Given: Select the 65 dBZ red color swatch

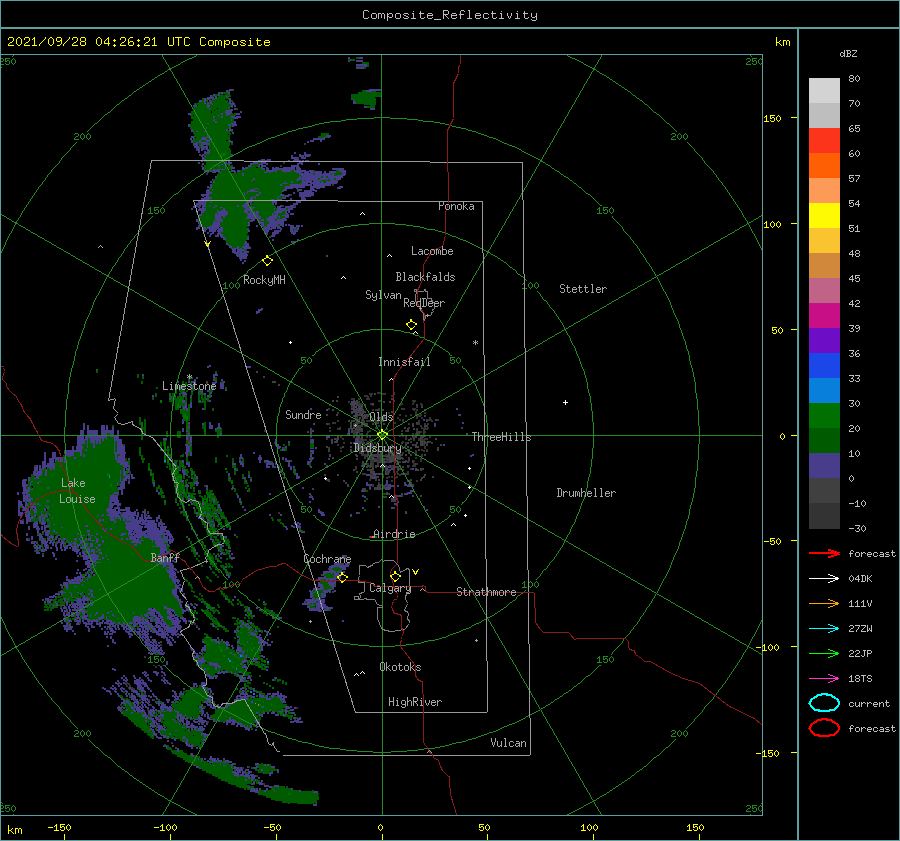Looking at the screenshot, I should pyautogui.click(x=824, y=140).
